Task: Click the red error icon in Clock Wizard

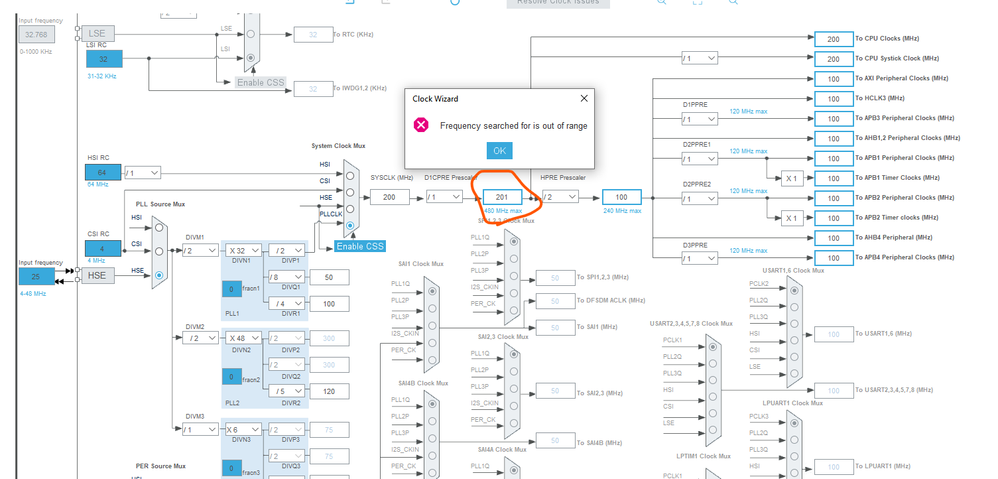Action: click(x=421, y=125)
